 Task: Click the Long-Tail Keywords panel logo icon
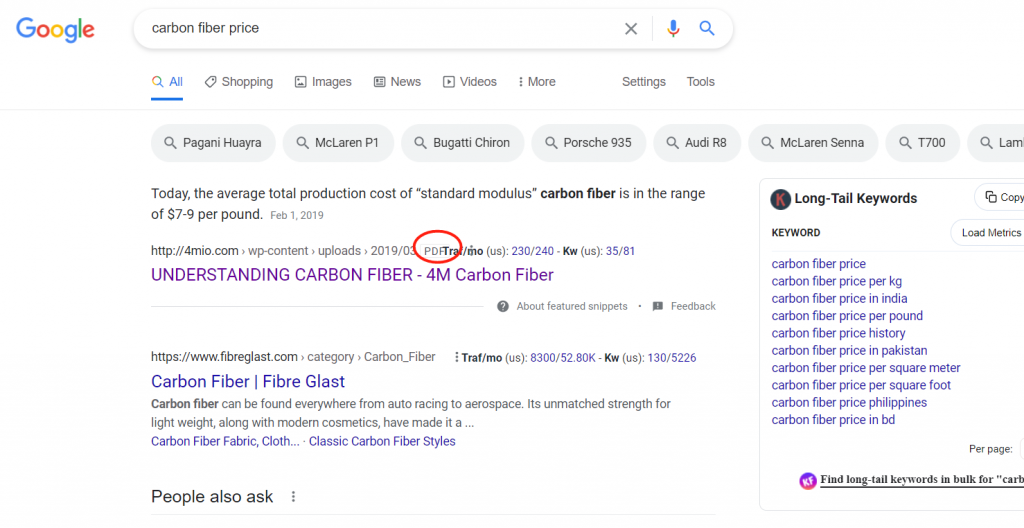pyautogui.click(x=780, y=199)
